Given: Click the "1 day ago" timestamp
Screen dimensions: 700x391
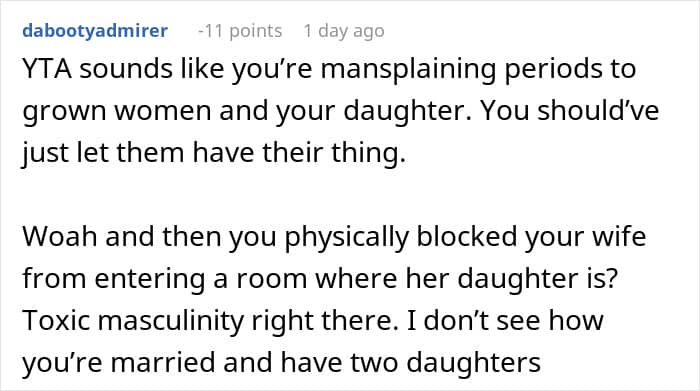Looking at the screenshot, I should coord(344,31).
